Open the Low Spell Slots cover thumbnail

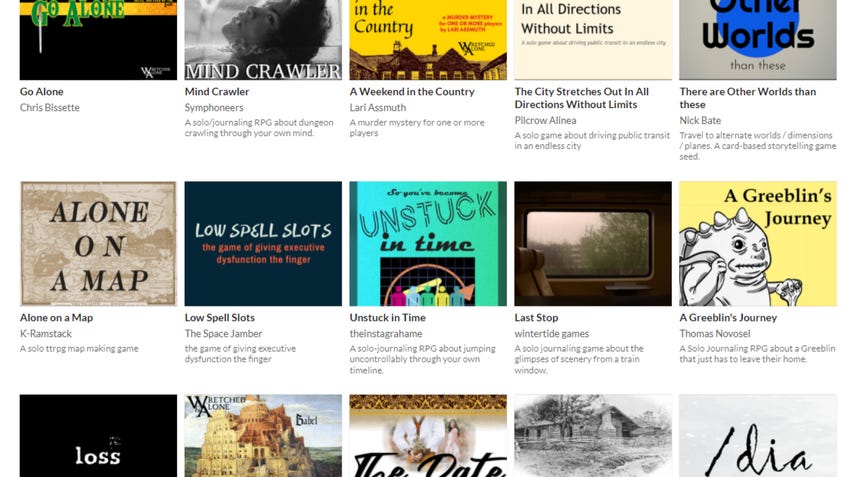point(263,243)
